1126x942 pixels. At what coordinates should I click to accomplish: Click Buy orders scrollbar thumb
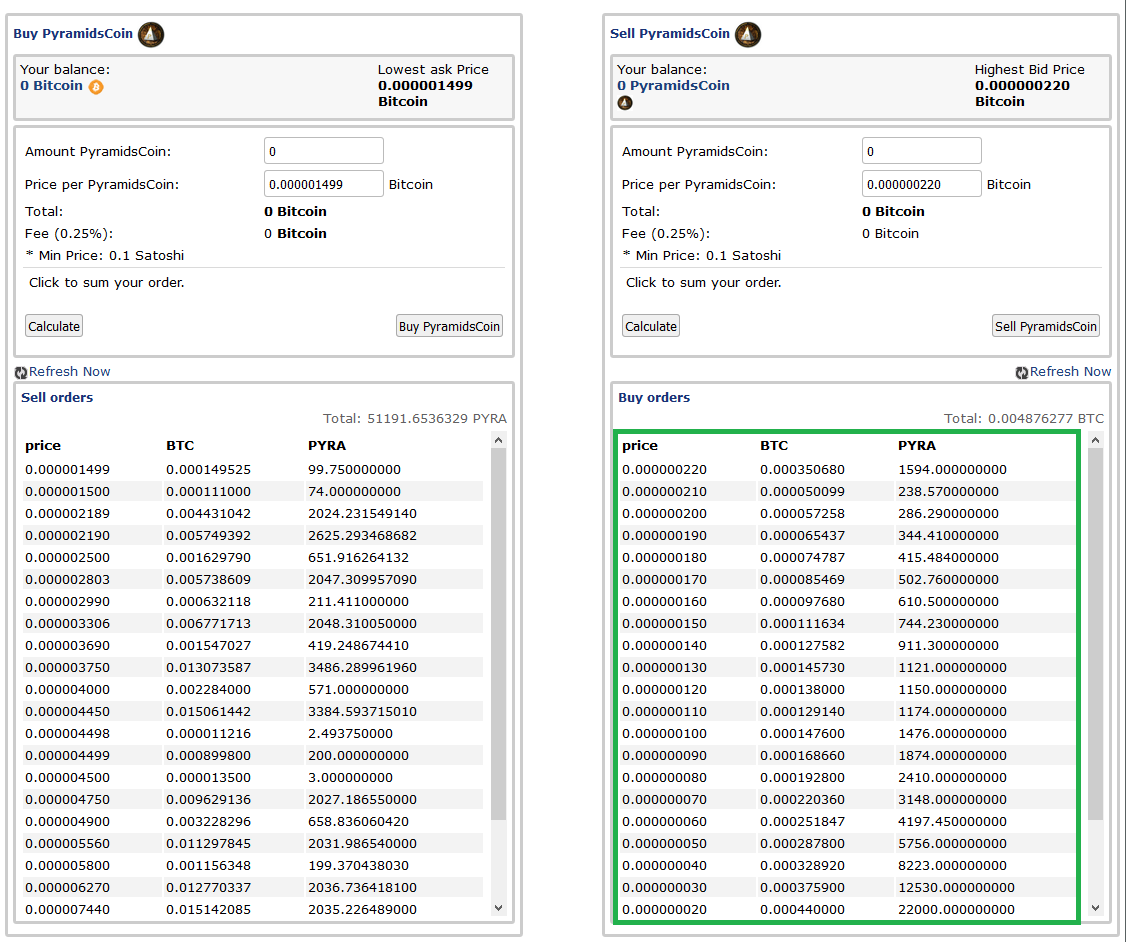1095,634
